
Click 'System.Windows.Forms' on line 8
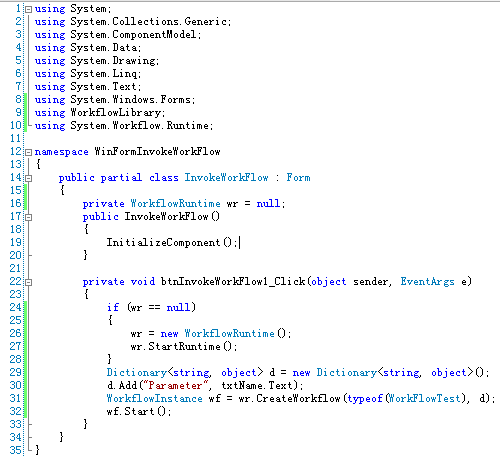(x=131, y=100)
